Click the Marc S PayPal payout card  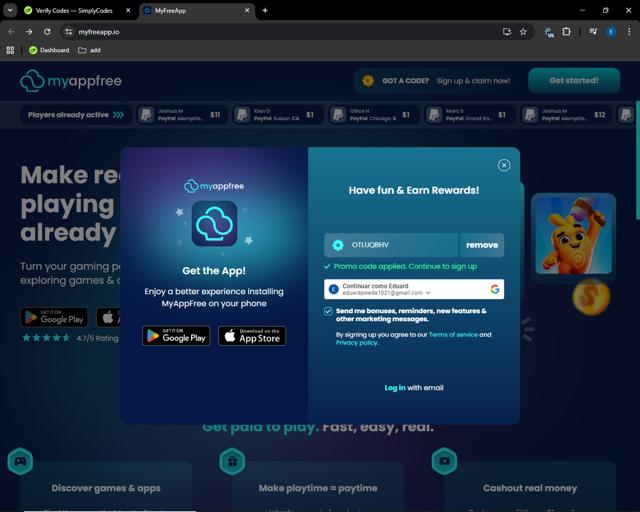point(470,115)
